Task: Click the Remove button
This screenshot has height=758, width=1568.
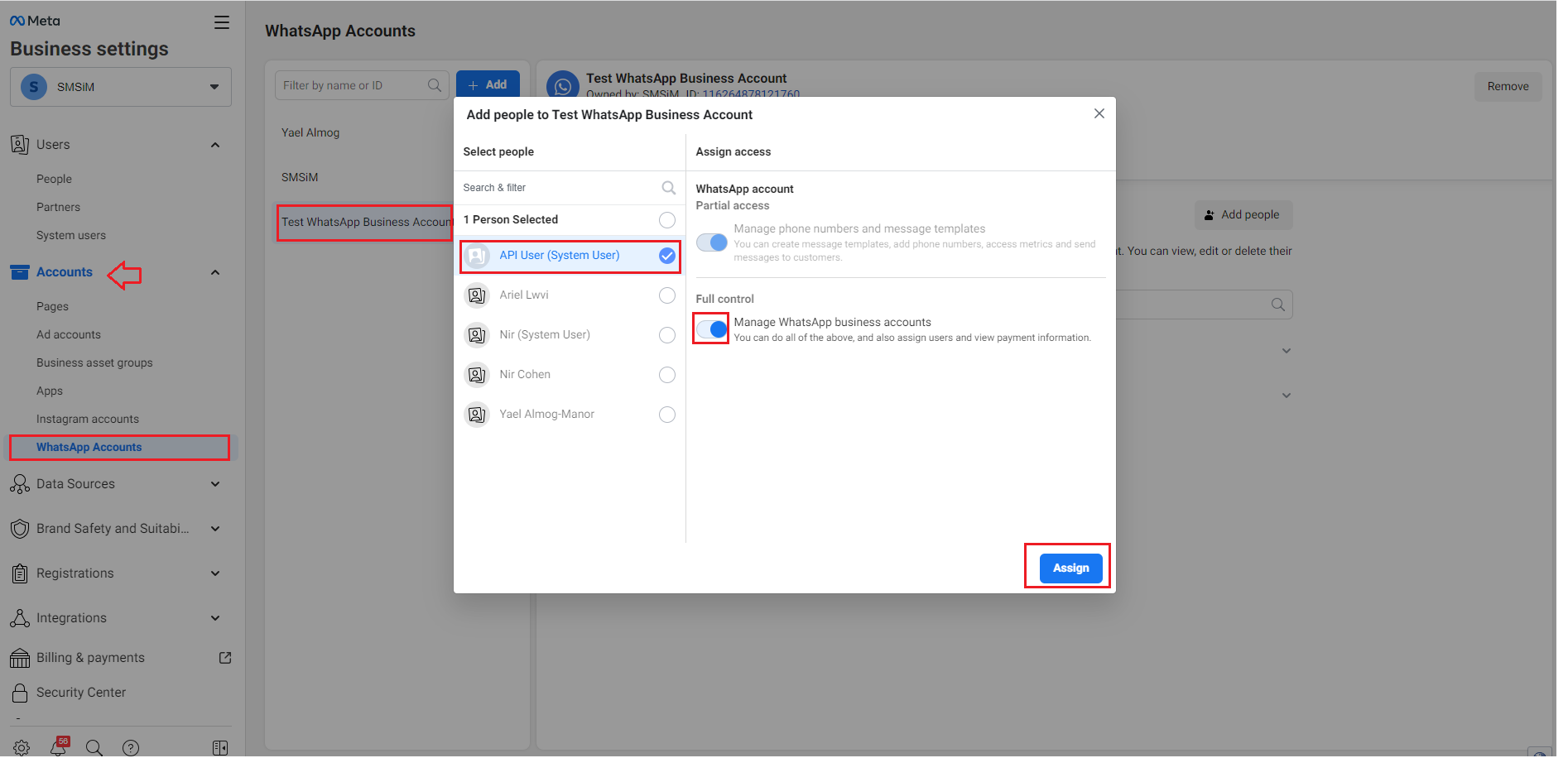Action: pyautogui.click(x=1508, y=86)
